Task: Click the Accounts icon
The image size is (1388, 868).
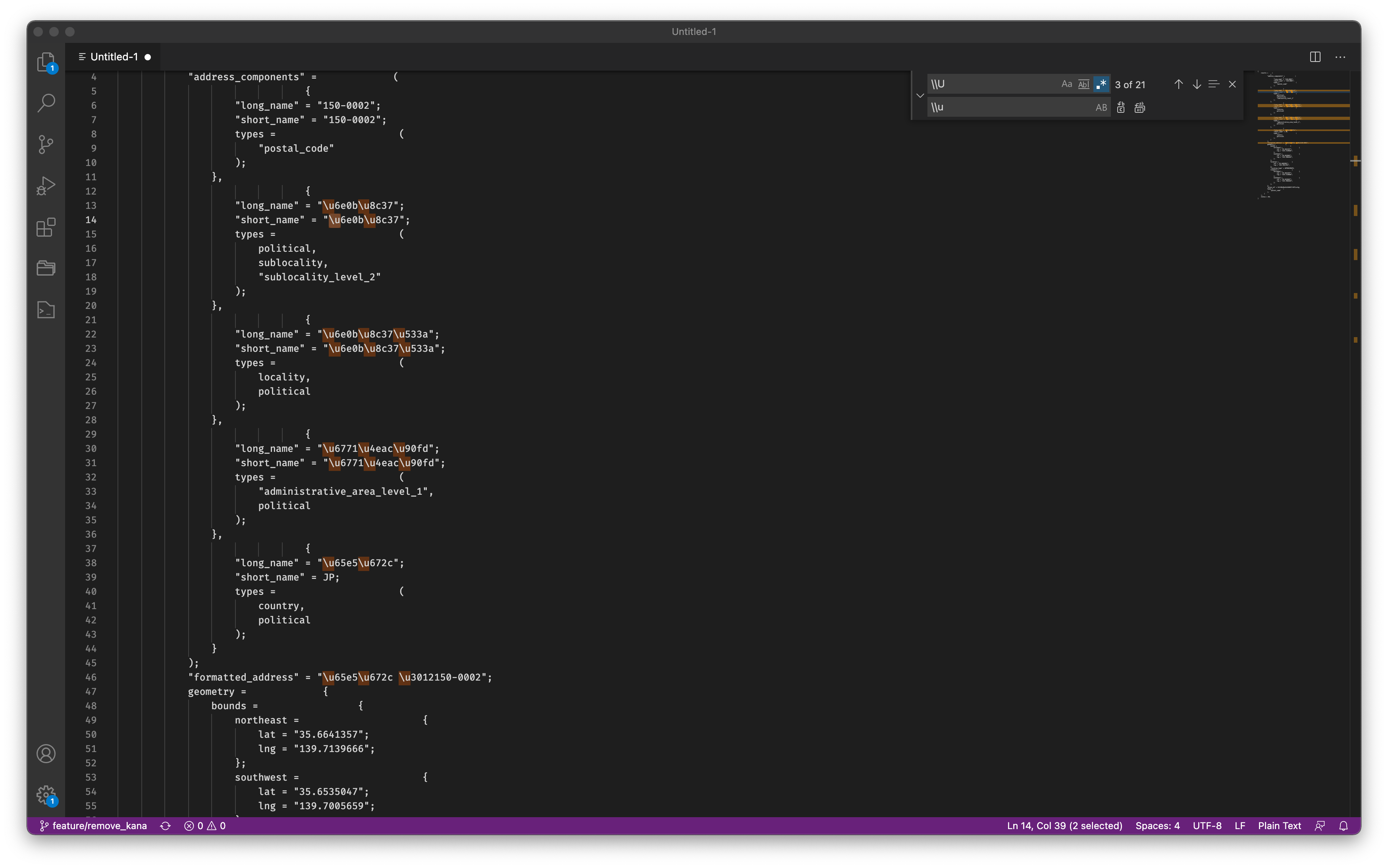Action: tap(46, 754)
